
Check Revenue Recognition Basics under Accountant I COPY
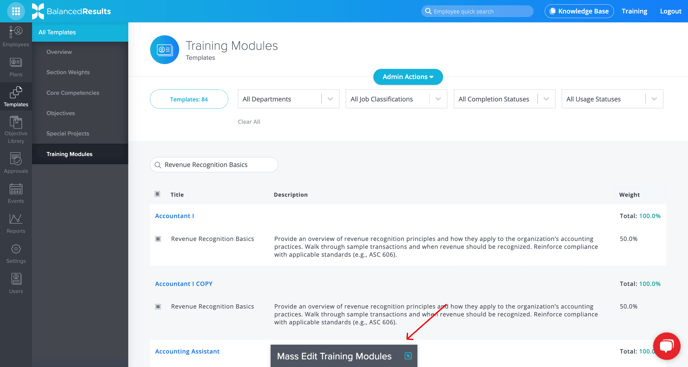pyautogui.click(x=158, y=306)
